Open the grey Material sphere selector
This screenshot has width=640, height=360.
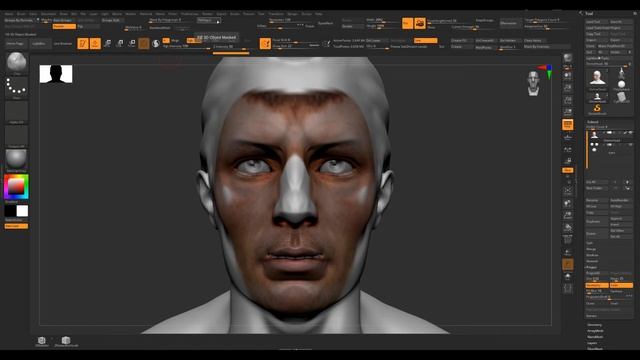tap(16, 160)
